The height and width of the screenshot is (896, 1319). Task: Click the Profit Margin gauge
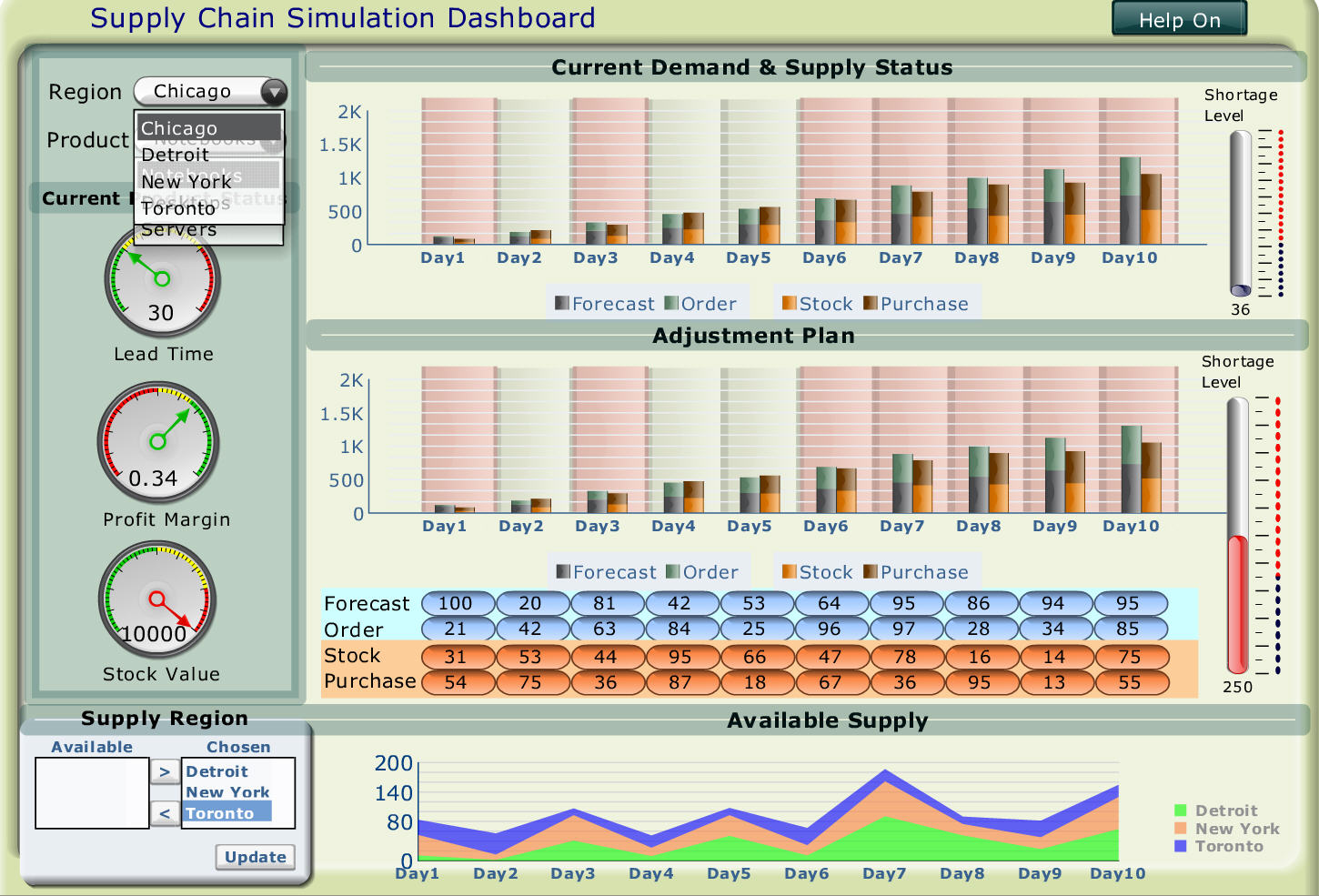(159, 443)
